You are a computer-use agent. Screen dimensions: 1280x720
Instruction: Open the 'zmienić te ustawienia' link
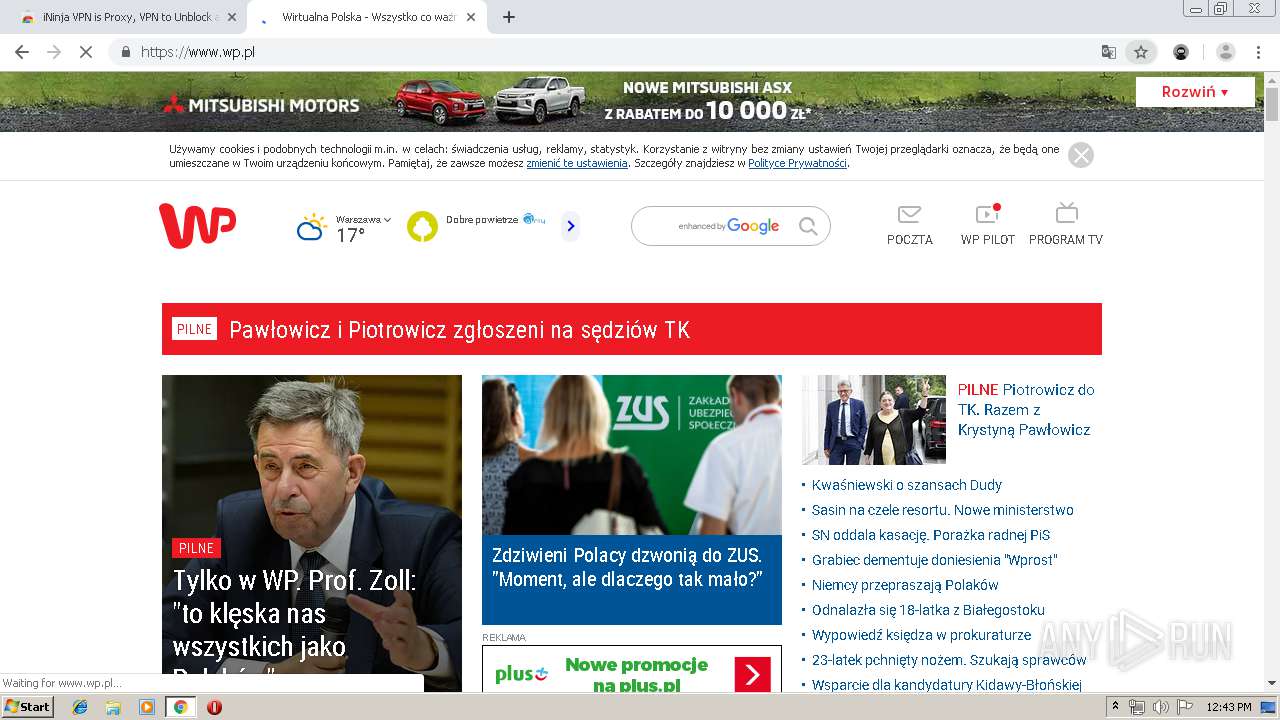pos(577,163)
